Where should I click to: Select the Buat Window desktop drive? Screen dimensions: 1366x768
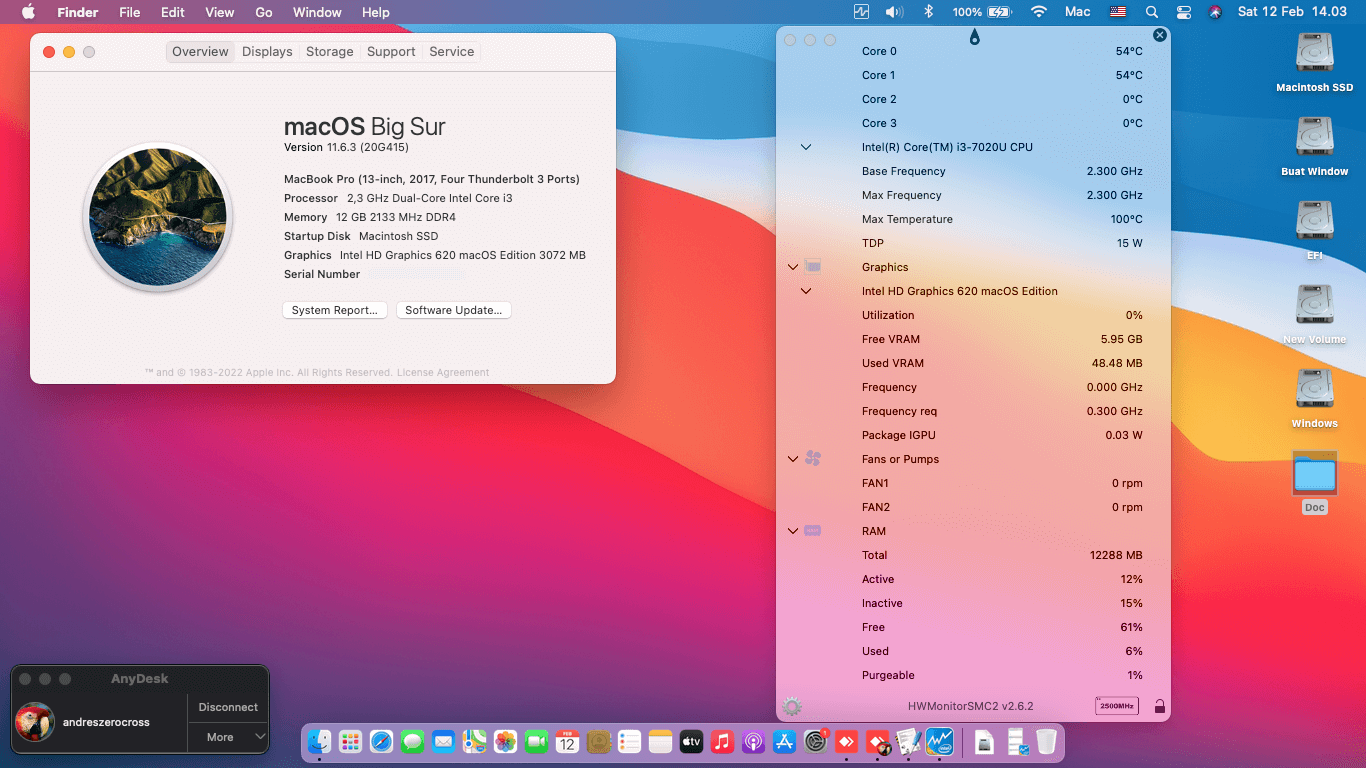pyautogui.click(x=1314, y=146)
